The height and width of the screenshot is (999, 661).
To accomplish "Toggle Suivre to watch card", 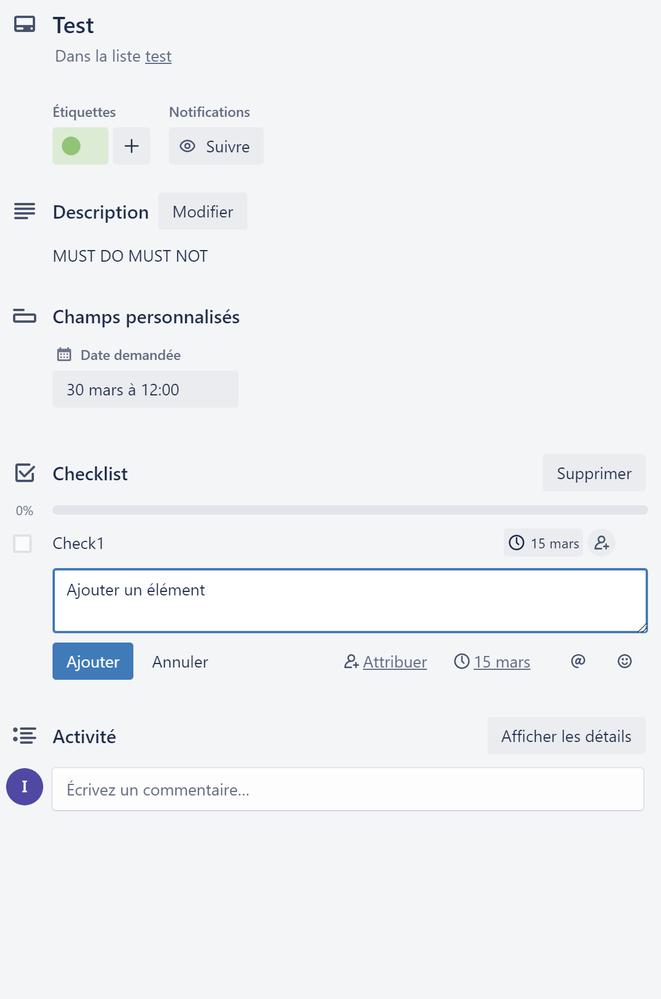I will click(216, 146).
